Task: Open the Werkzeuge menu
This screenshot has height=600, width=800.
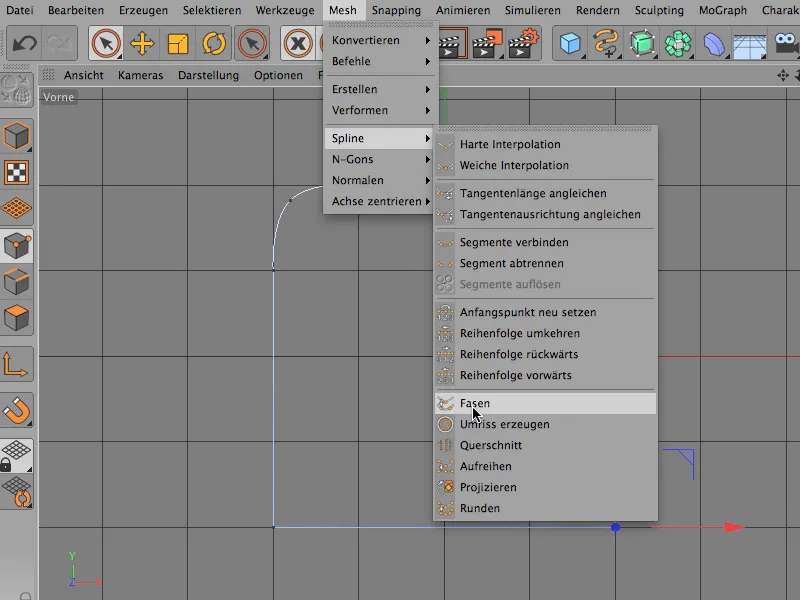Action: click(285, 10)
